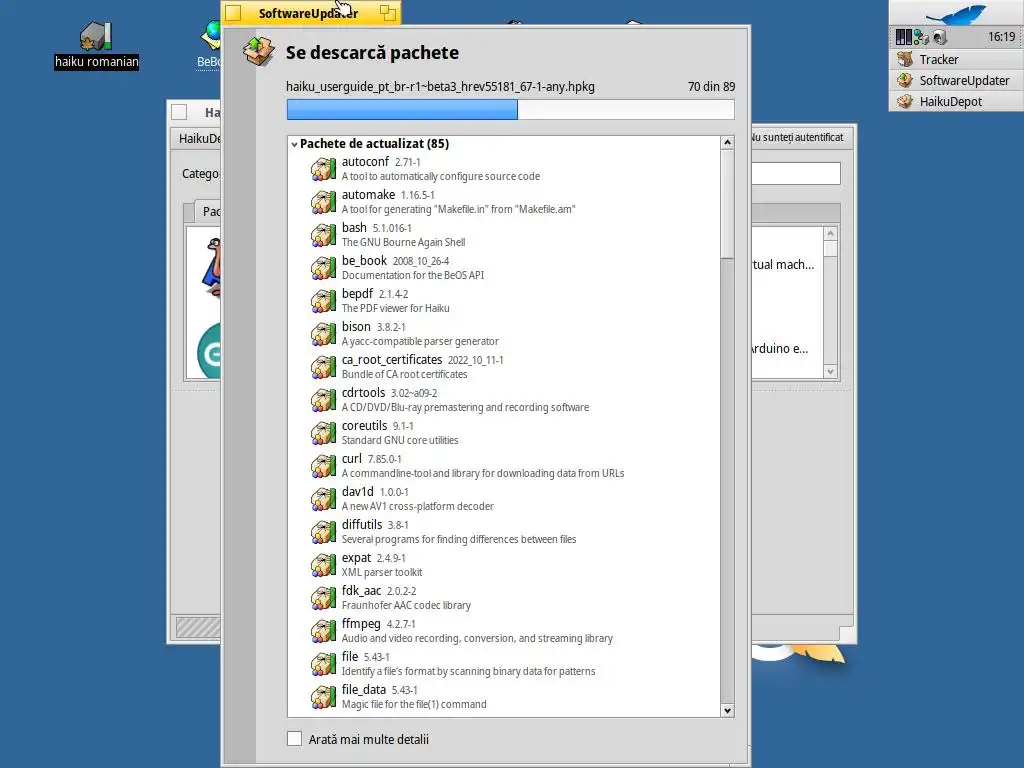Click the HaikuDepot icon in Deskbar
1024x768 pixels.
pyautogui.click(x=905, y=101)
